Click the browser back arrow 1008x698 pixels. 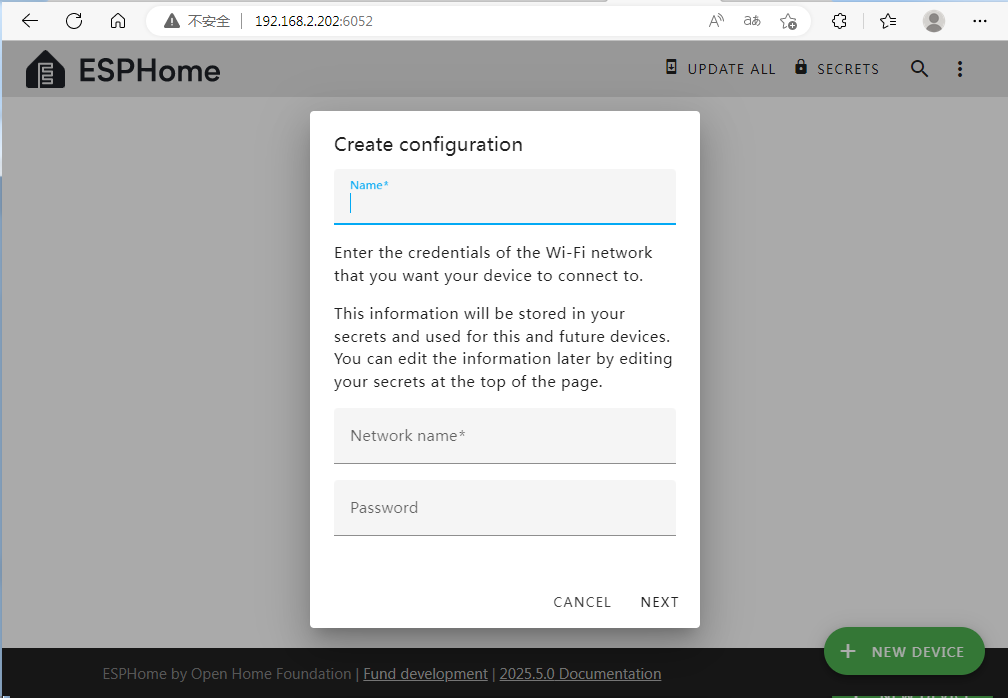coord(30,21)
